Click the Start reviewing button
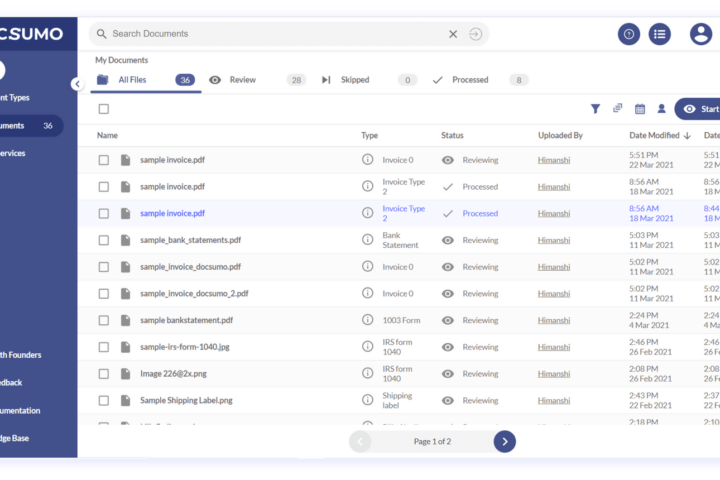The image size is (720, 480). [x=698, y=109]
